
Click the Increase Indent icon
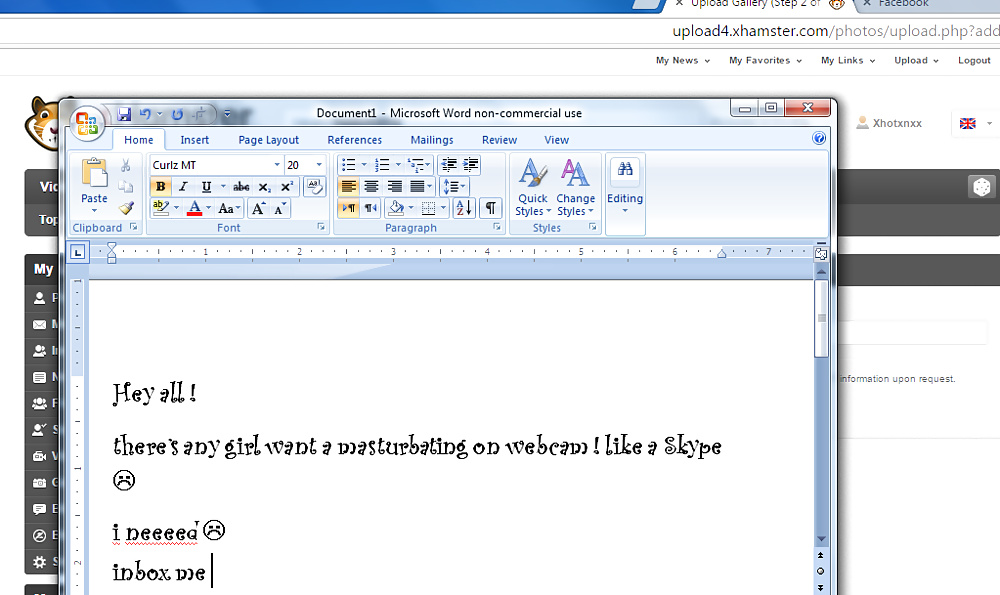tap(471, 165)
